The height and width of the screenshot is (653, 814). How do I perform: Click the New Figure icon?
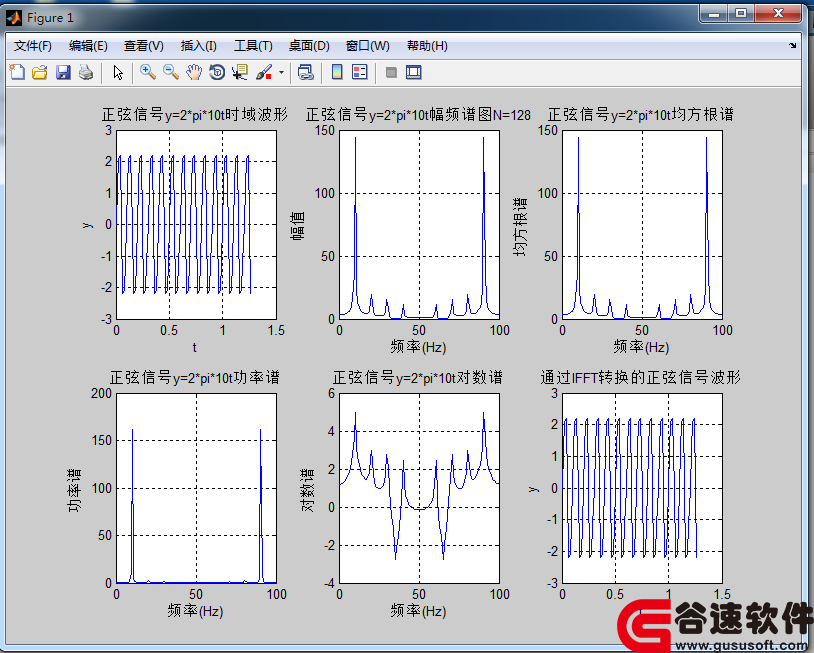(17, 72)
